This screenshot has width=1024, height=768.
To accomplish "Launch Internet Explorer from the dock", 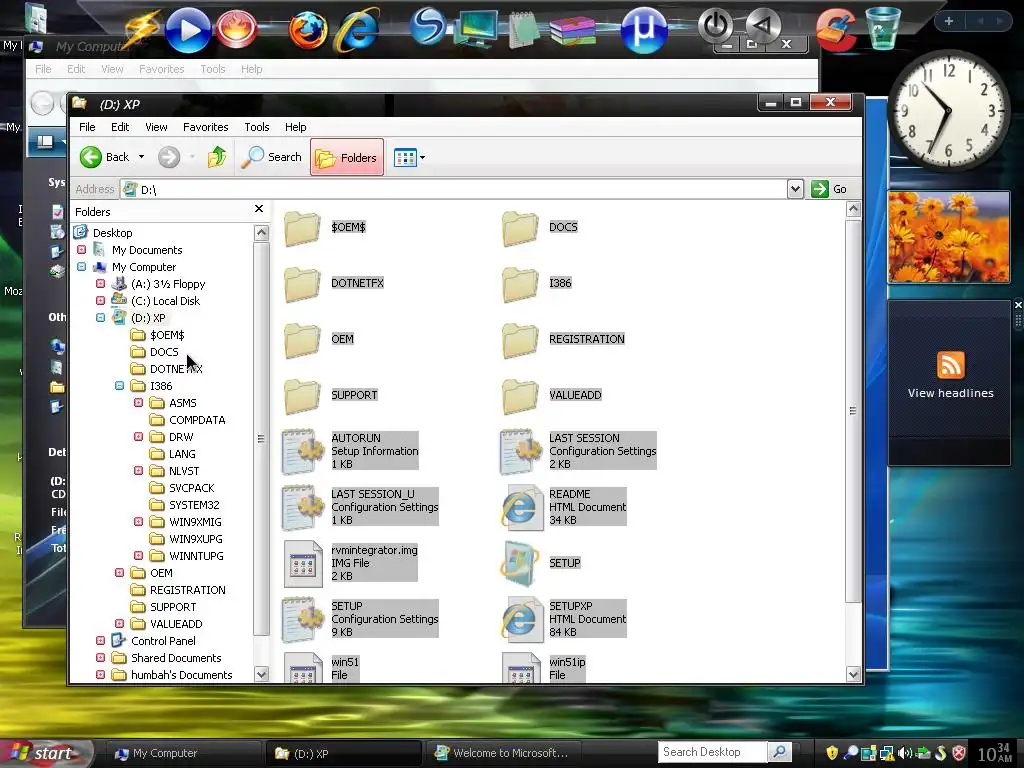I will click(357, 30).
